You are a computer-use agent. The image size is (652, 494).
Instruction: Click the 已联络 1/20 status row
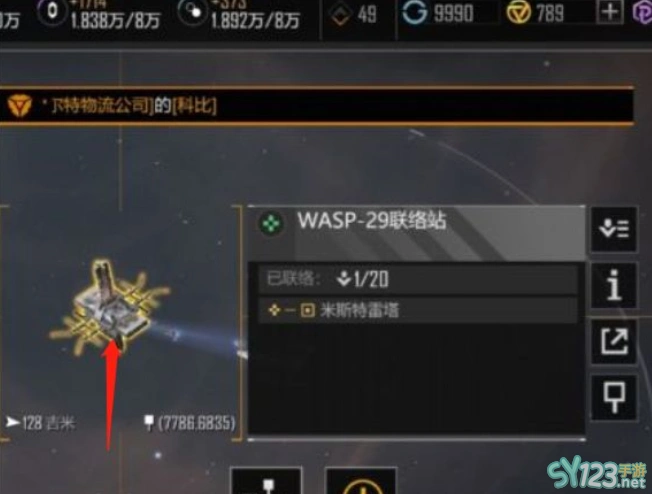(417, 278)
